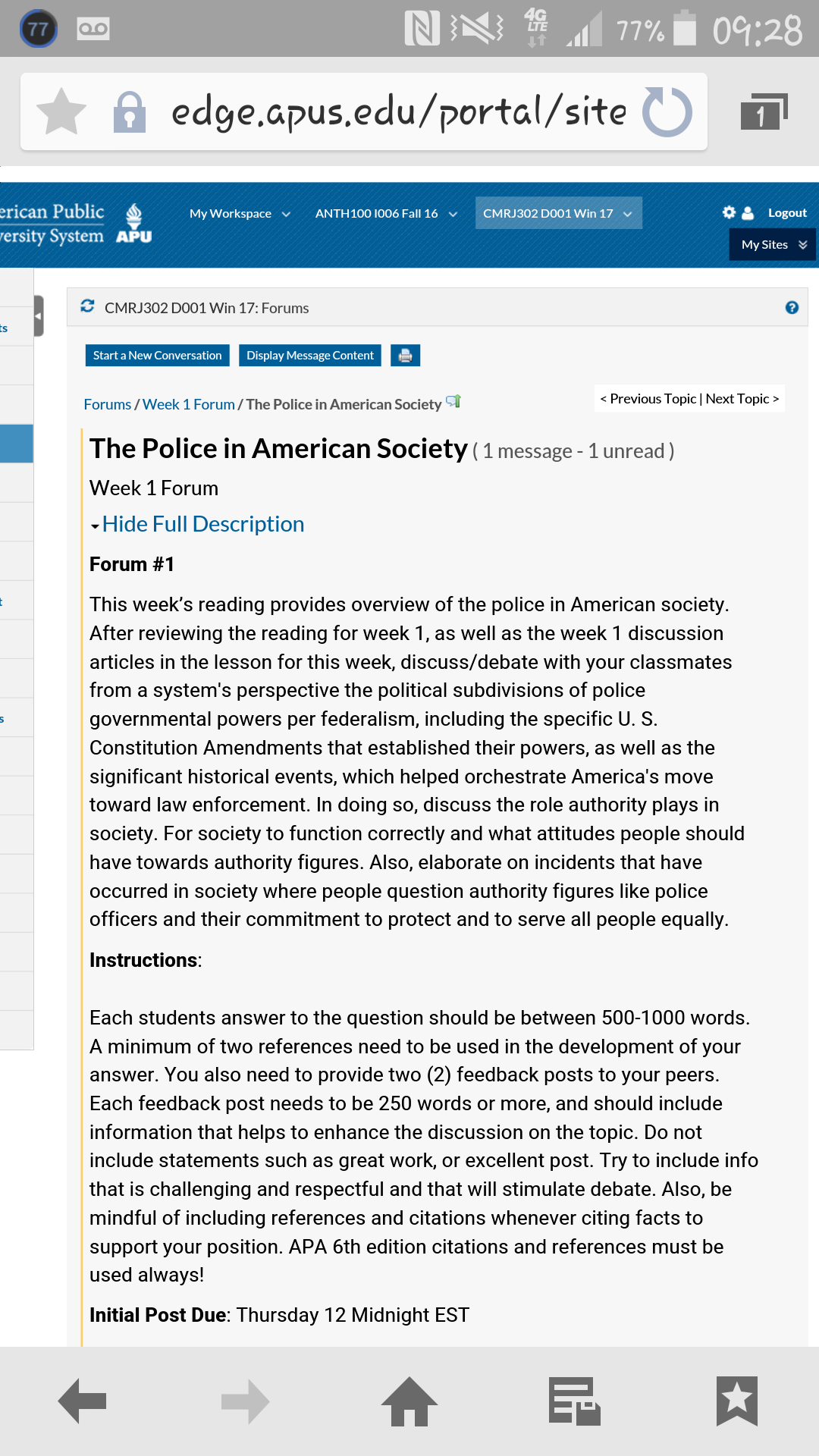Open the My Workspace dropdown menu
Viewport: 819px width, 1456px height.
pos(240,213)
